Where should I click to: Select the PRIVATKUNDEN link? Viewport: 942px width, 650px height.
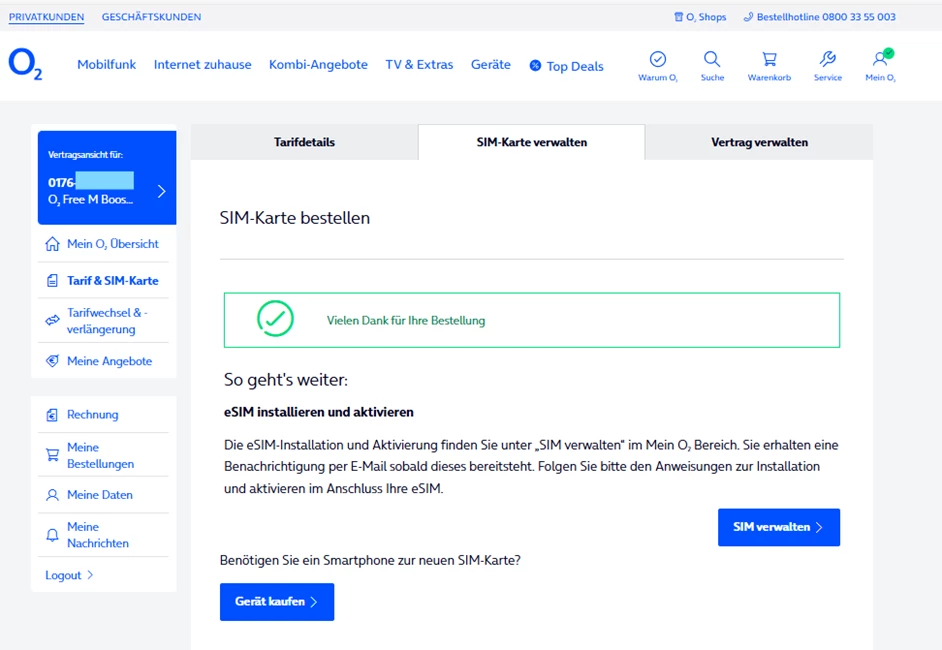point(46,17)
